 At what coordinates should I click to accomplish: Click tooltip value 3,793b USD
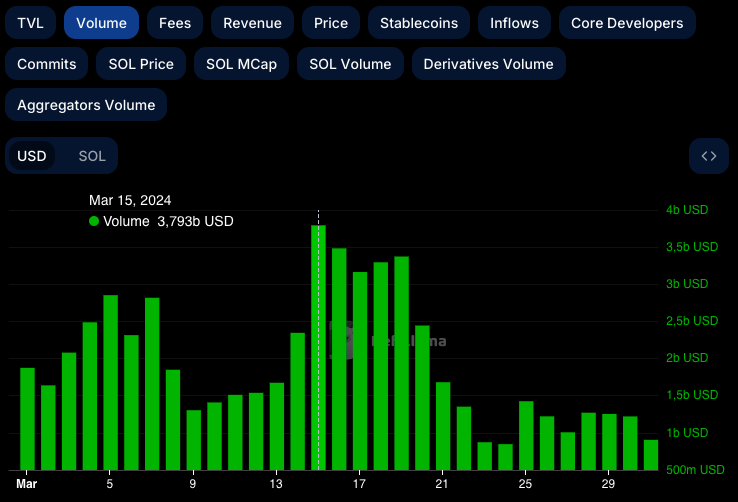(x=195, y=221)
